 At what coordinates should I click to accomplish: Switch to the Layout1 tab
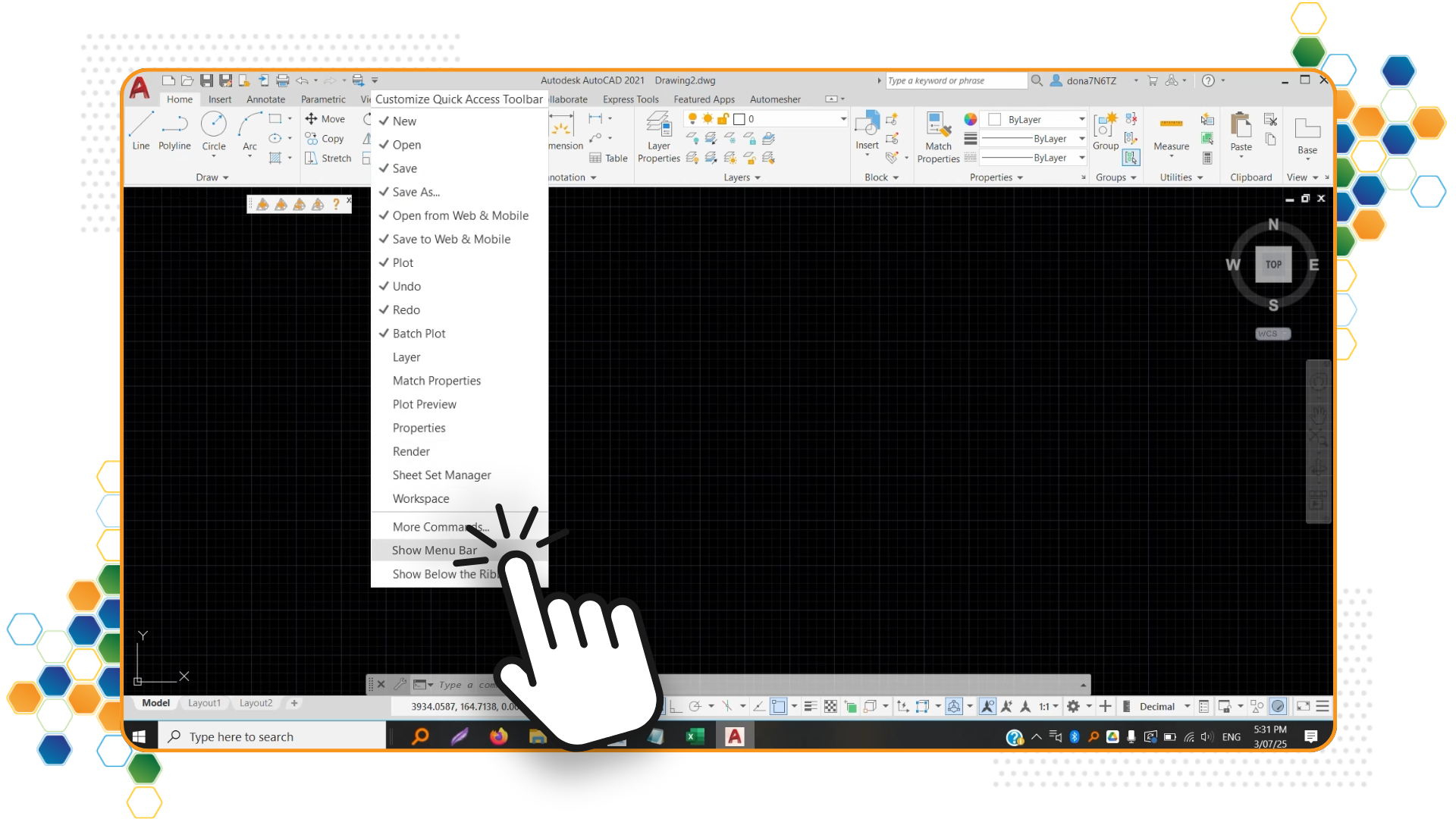coord(204,703)
